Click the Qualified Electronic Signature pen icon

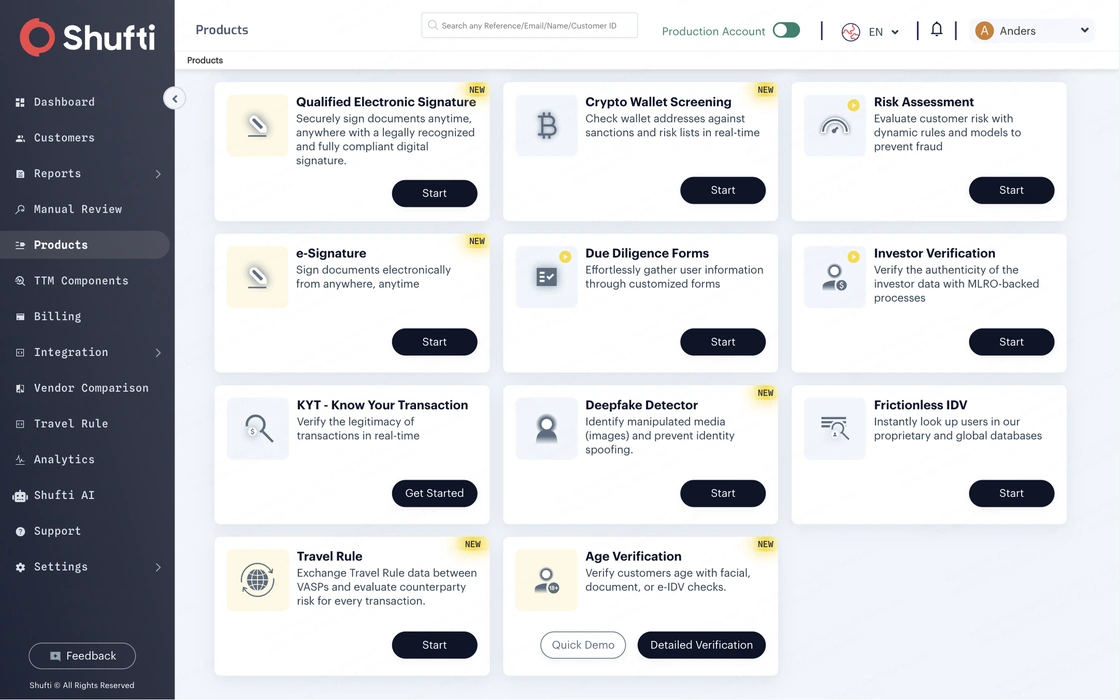pyautogui.click(x=258, y=126)
